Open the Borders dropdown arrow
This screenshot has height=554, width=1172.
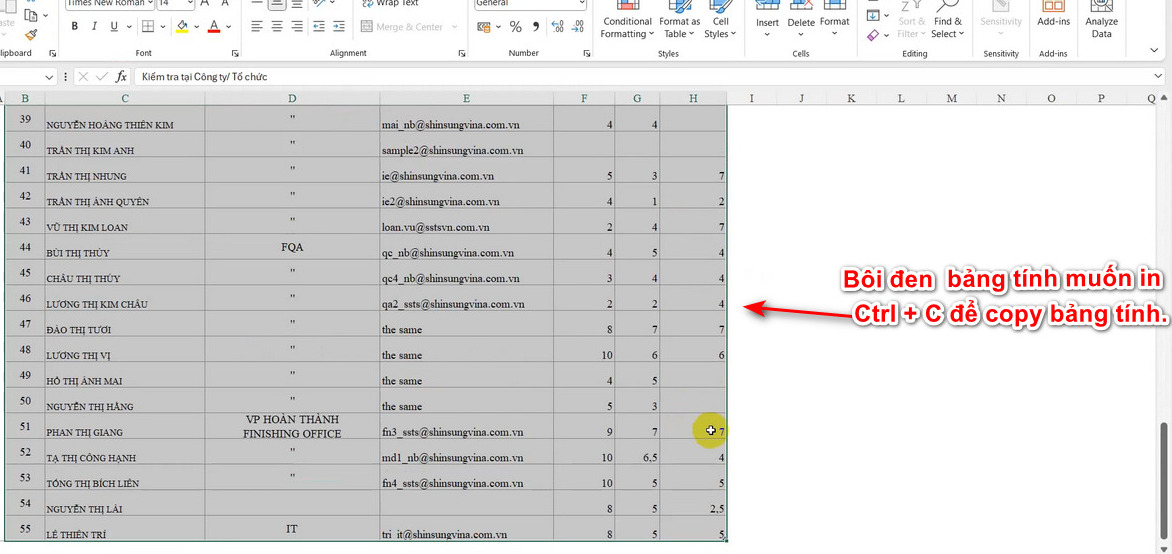pyautogui.click(x=164, y=27)
